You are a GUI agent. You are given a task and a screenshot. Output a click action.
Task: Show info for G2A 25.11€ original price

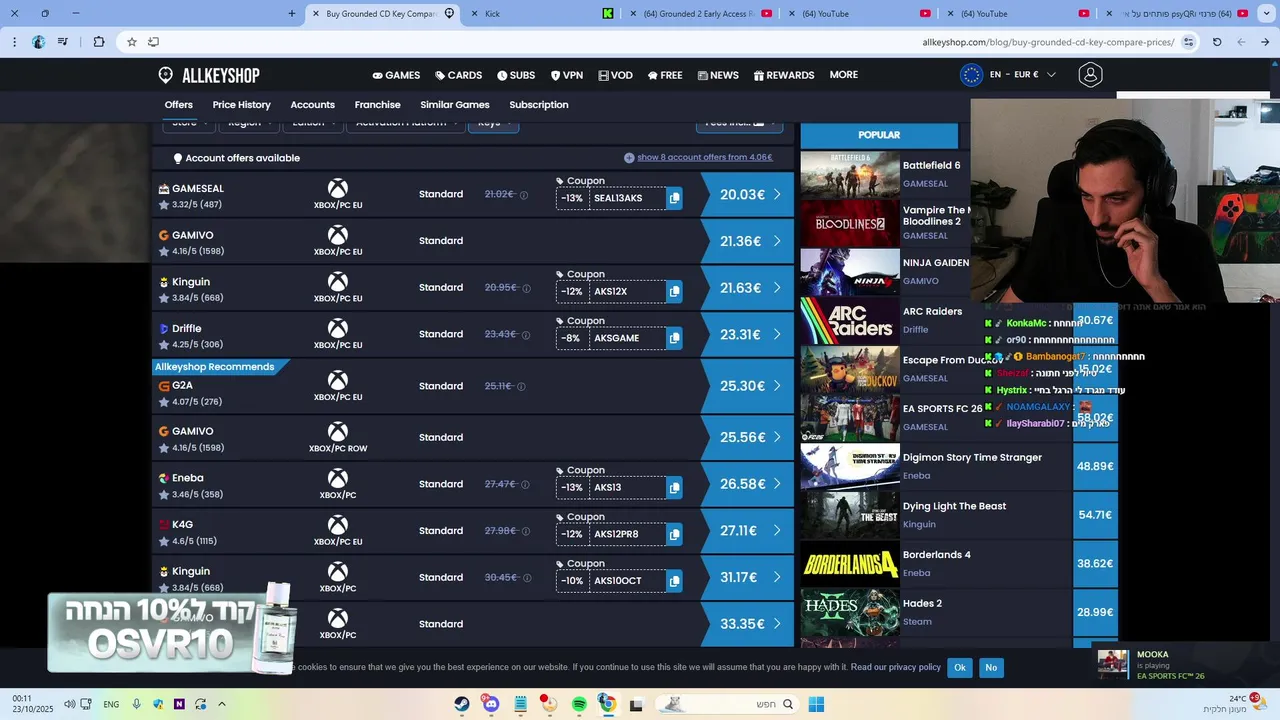coord(521,386)
